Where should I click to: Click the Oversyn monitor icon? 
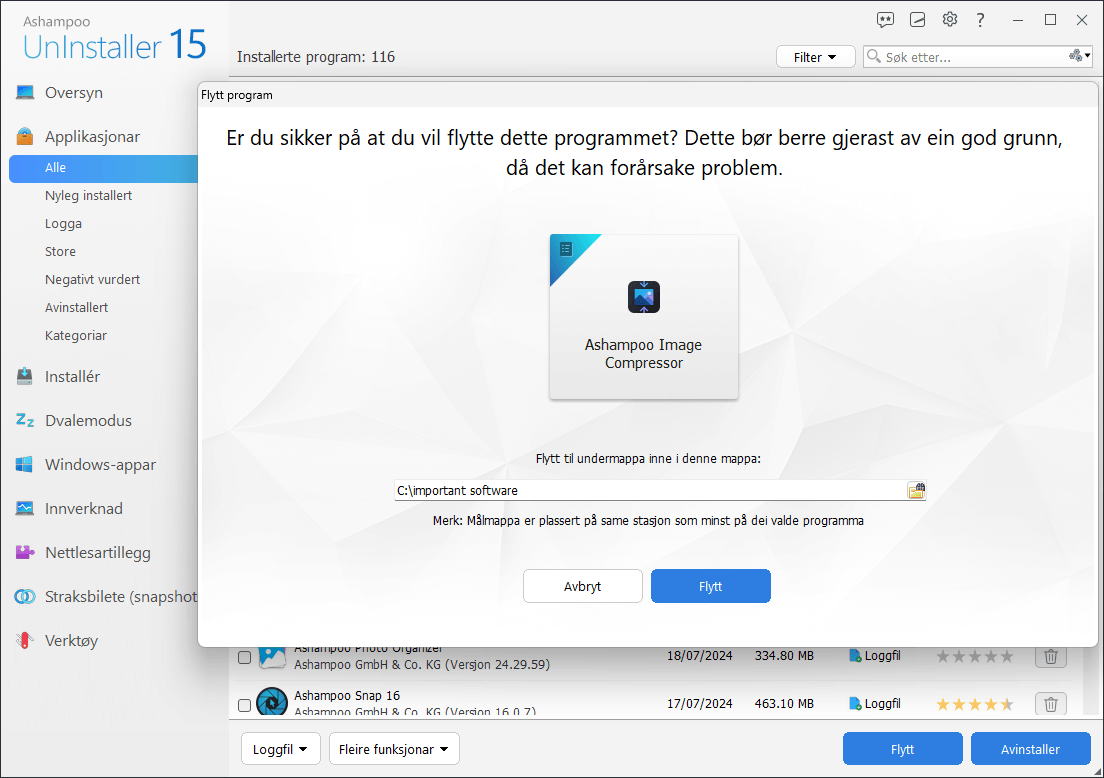click(x=25, y=92)
